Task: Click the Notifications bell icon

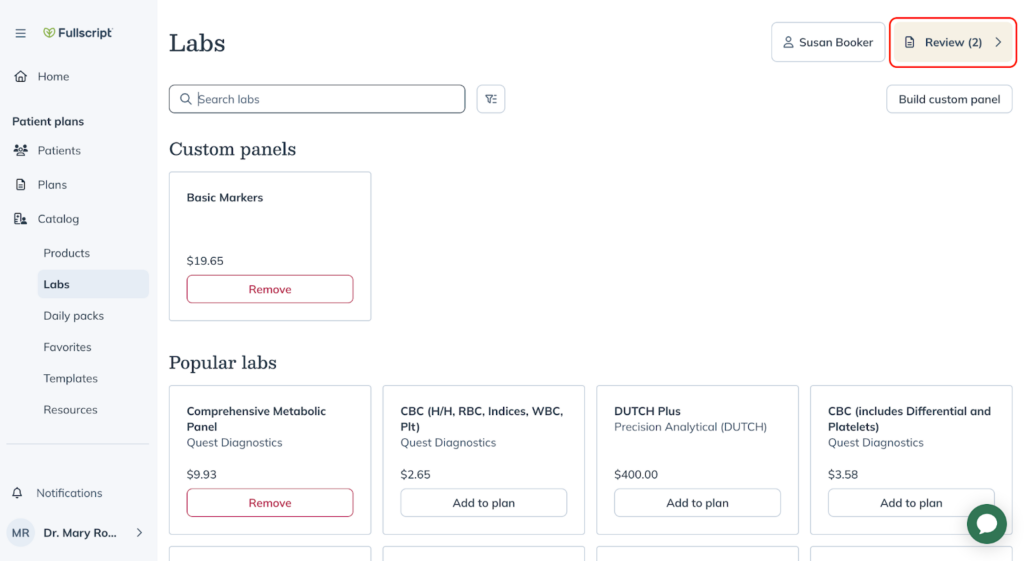Action: (x=18, y=493)
